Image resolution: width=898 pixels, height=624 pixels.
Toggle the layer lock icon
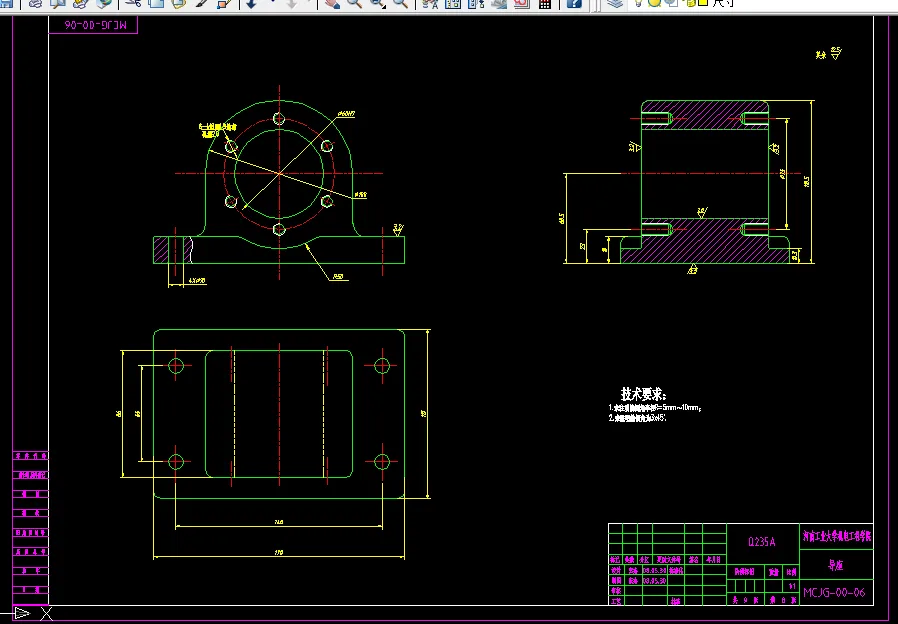pos(690,2)
